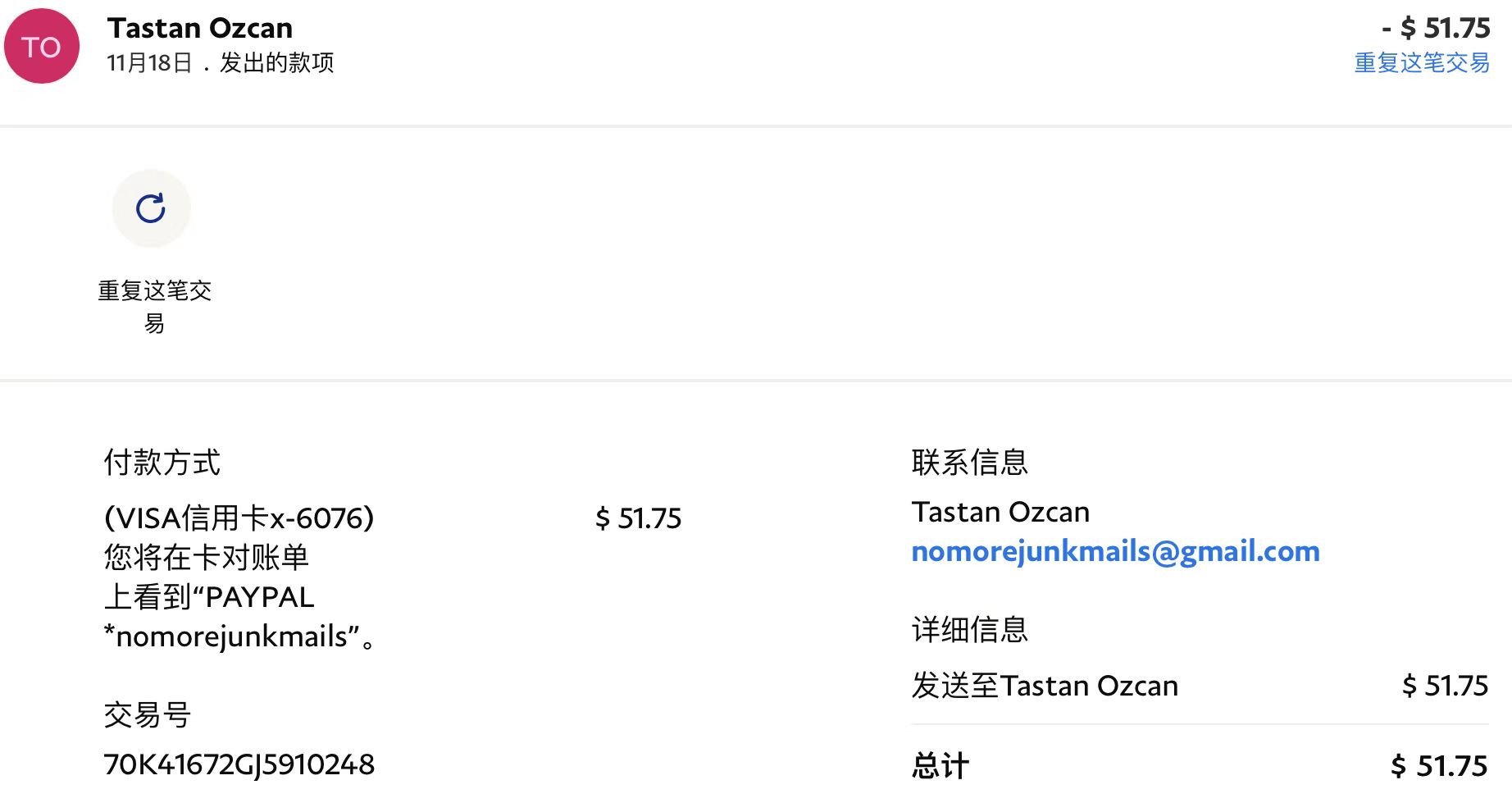Viewport: 1512px width, 812px height.
Task: Click the - $ 51.75 amount in header
Action: coord(1436,28)
